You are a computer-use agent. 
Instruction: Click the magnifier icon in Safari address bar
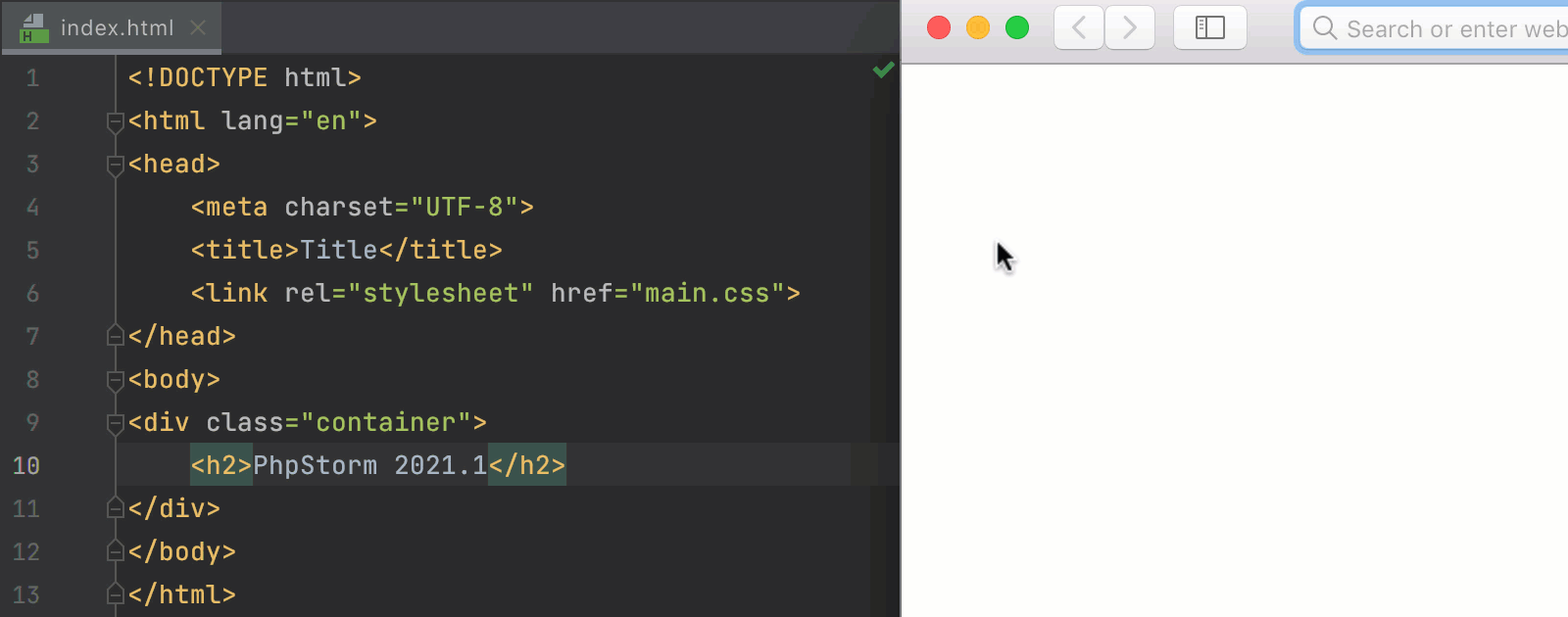[x=1324, y=28]
